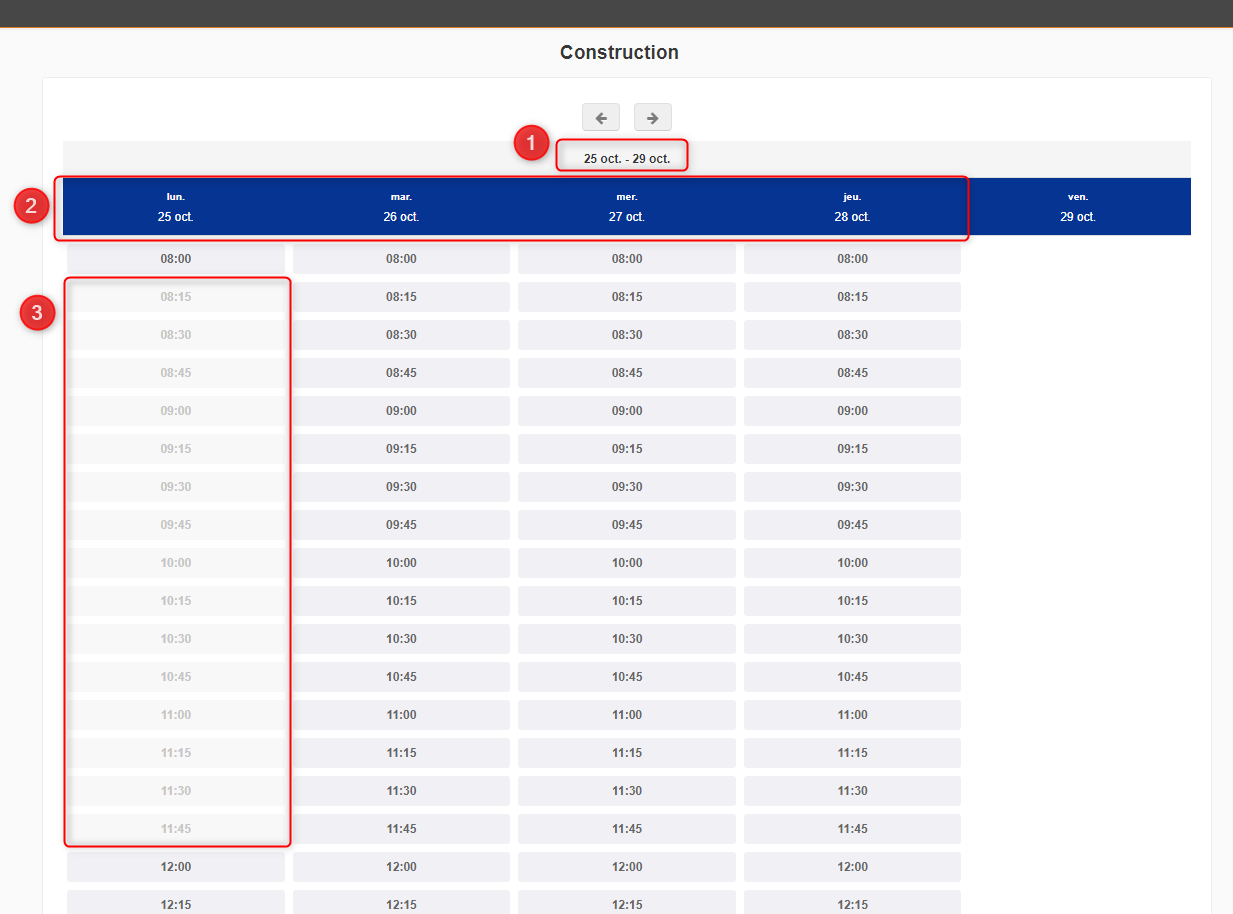Pick the 10:00 slot on Tuesday
The width and height of the screenshot is (1233, 914).
pyautogui.click(x=401, y=563)
